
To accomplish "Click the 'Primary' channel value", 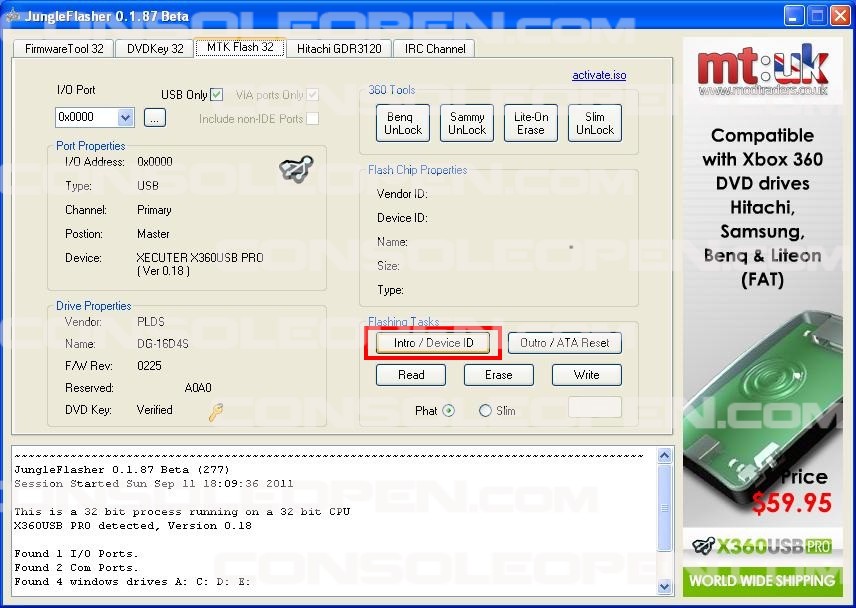I will pos(154,210).
